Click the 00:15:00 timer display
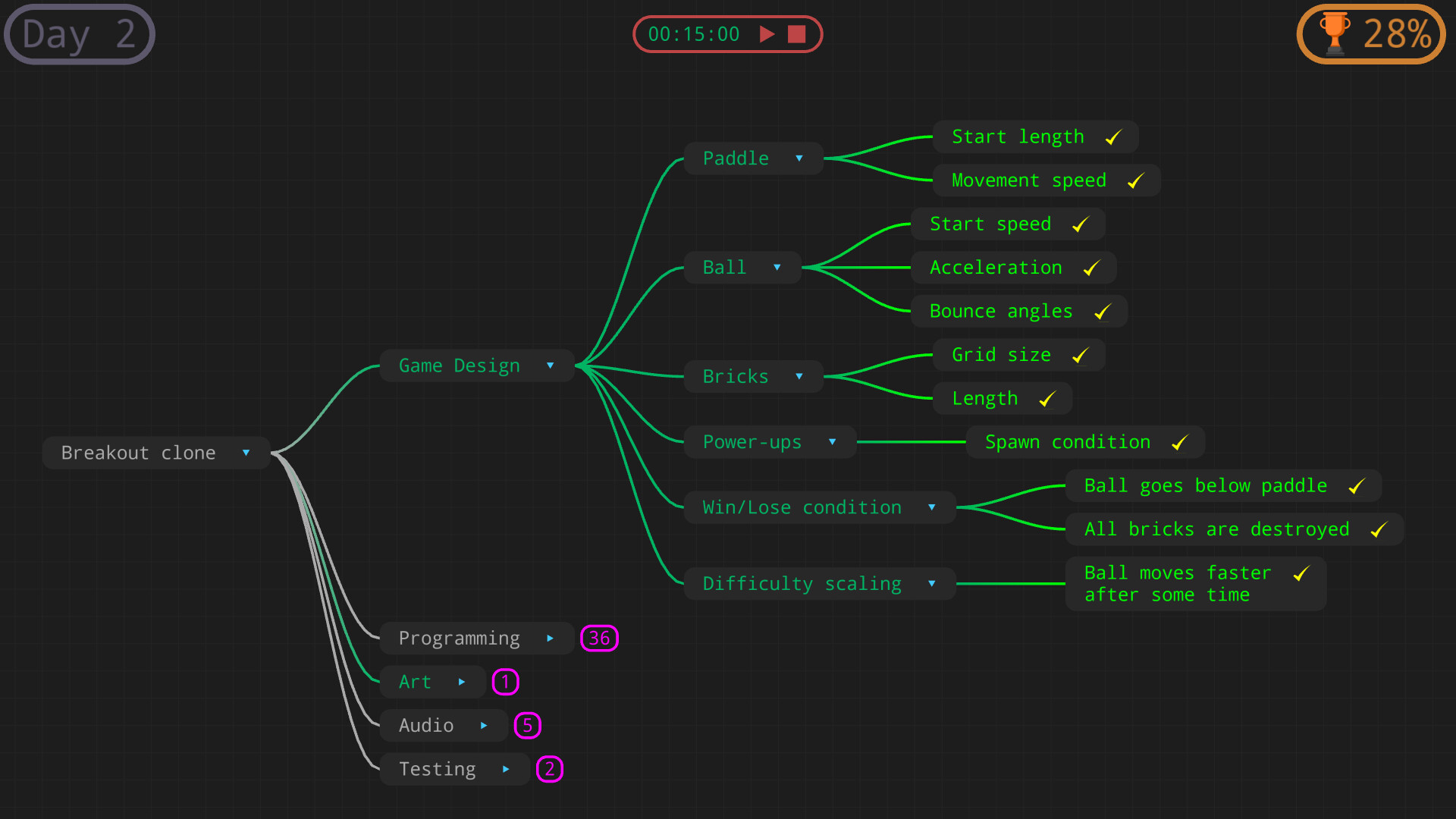Image resolution: width=1456 pixels, height=819 pixels. point(693,34)
